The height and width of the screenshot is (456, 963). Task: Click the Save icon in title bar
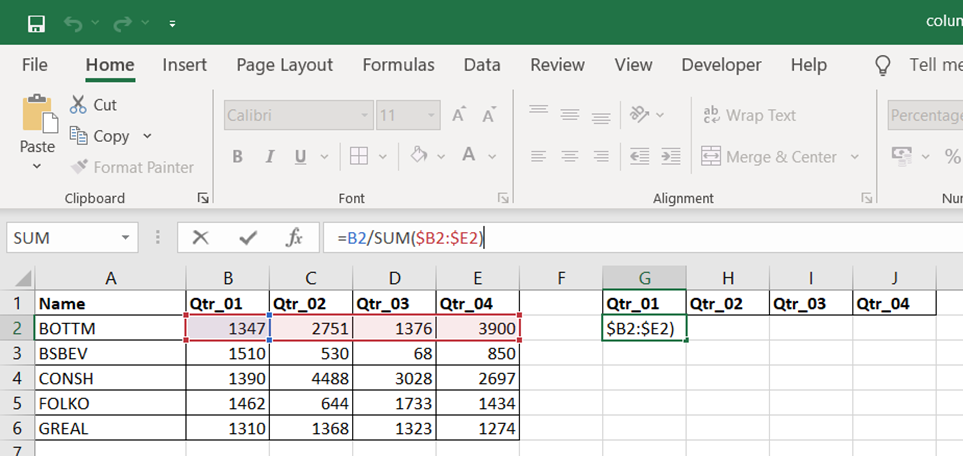click(36, 22)
